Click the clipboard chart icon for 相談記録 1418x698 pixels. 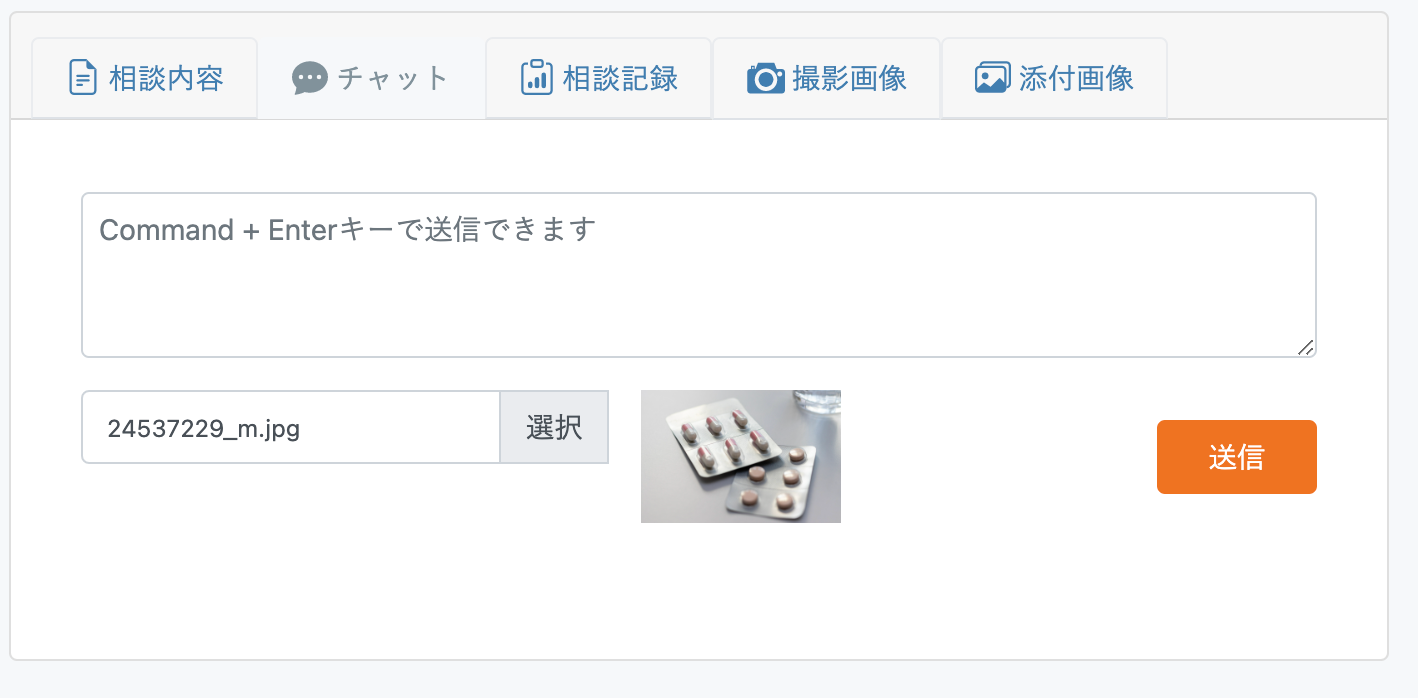pos(537,78)
